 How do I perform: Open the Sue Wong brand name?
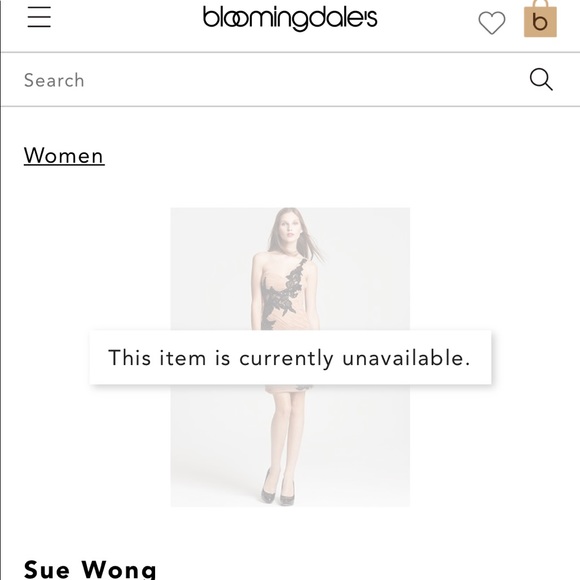tap(90, 569)
